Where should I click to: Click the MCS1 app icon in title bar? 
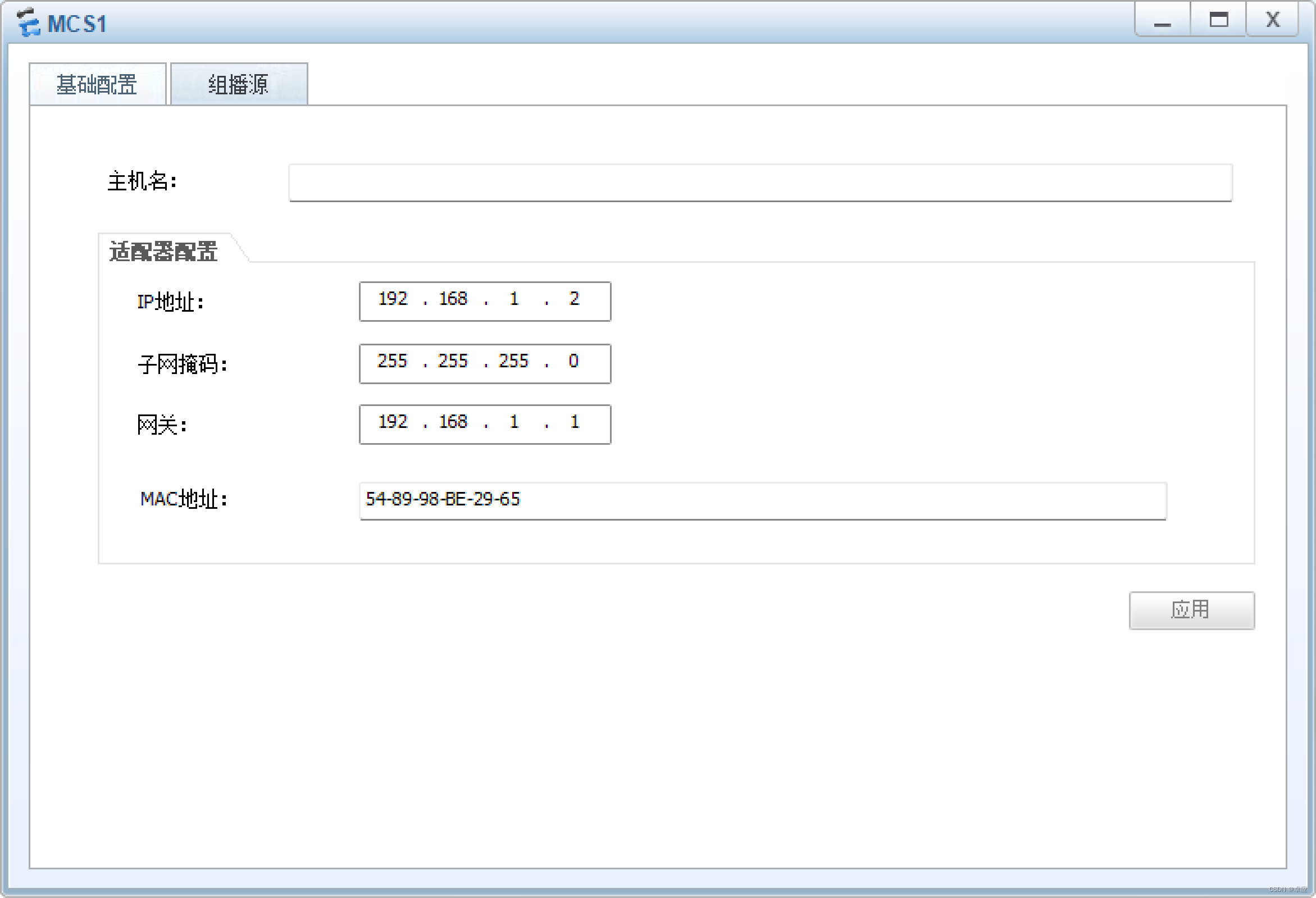coord(28,22)
